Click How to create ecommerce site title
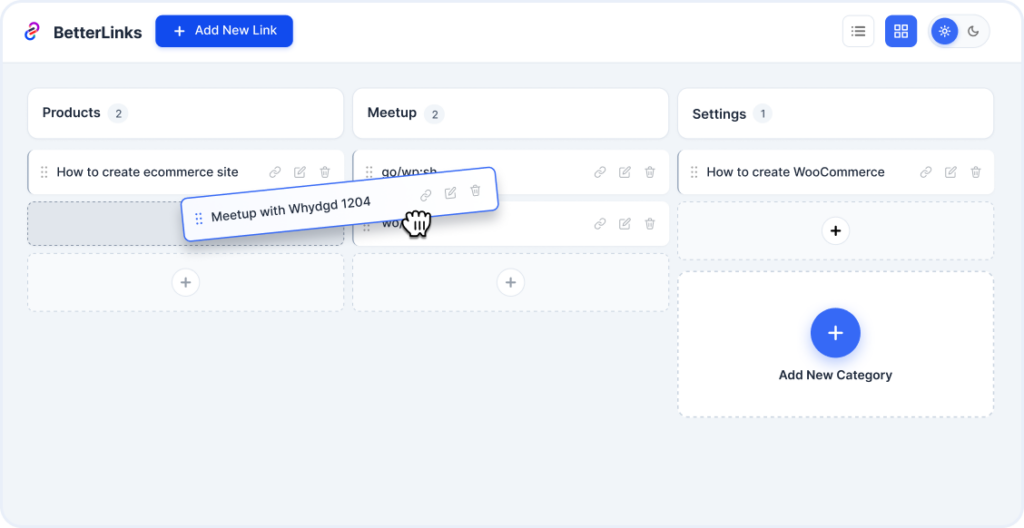The width and height of the screenshot is (1024, 528). 148,173
